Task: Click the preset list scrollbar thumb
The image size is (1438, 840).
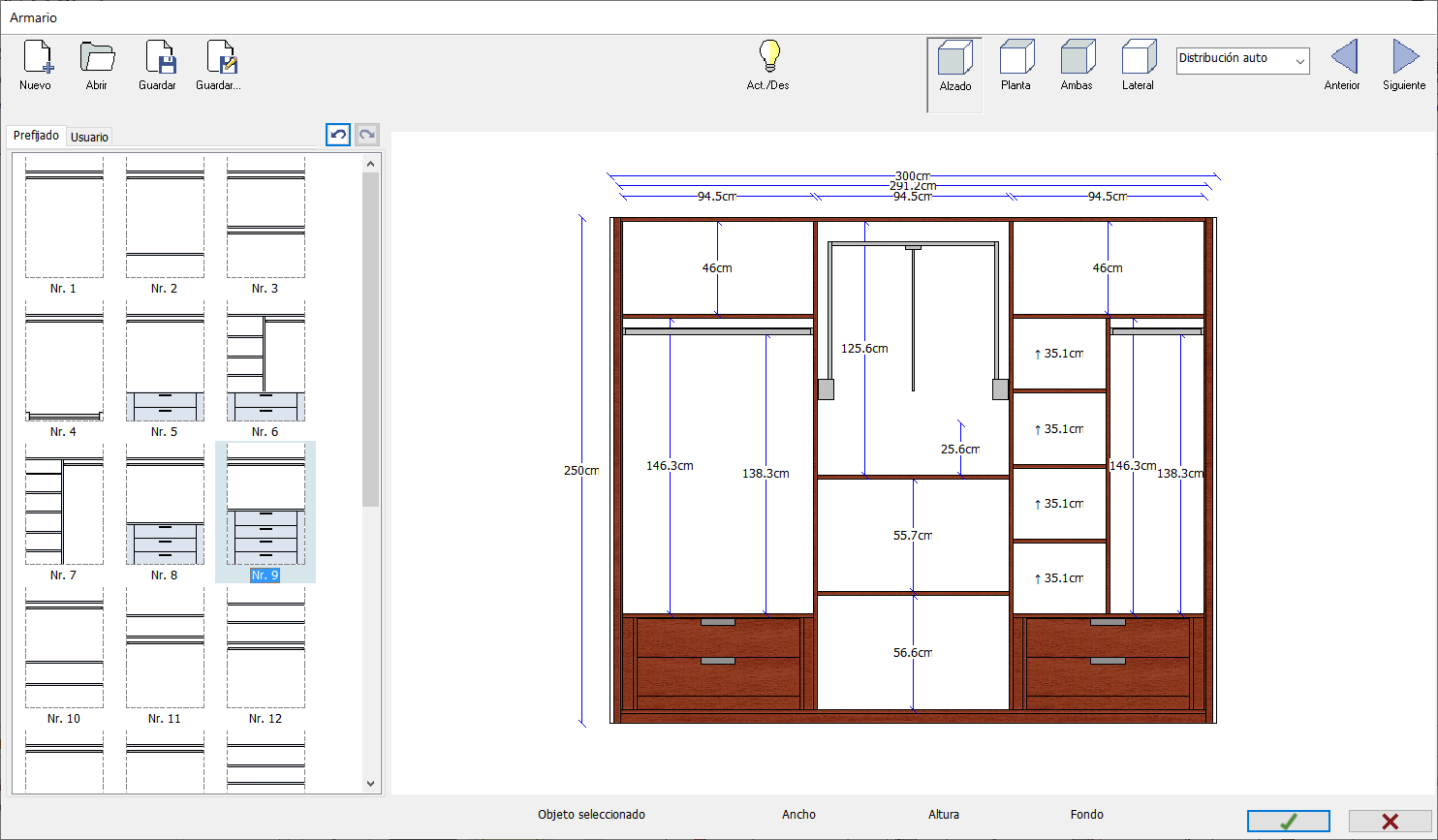Action: [370, 339]
